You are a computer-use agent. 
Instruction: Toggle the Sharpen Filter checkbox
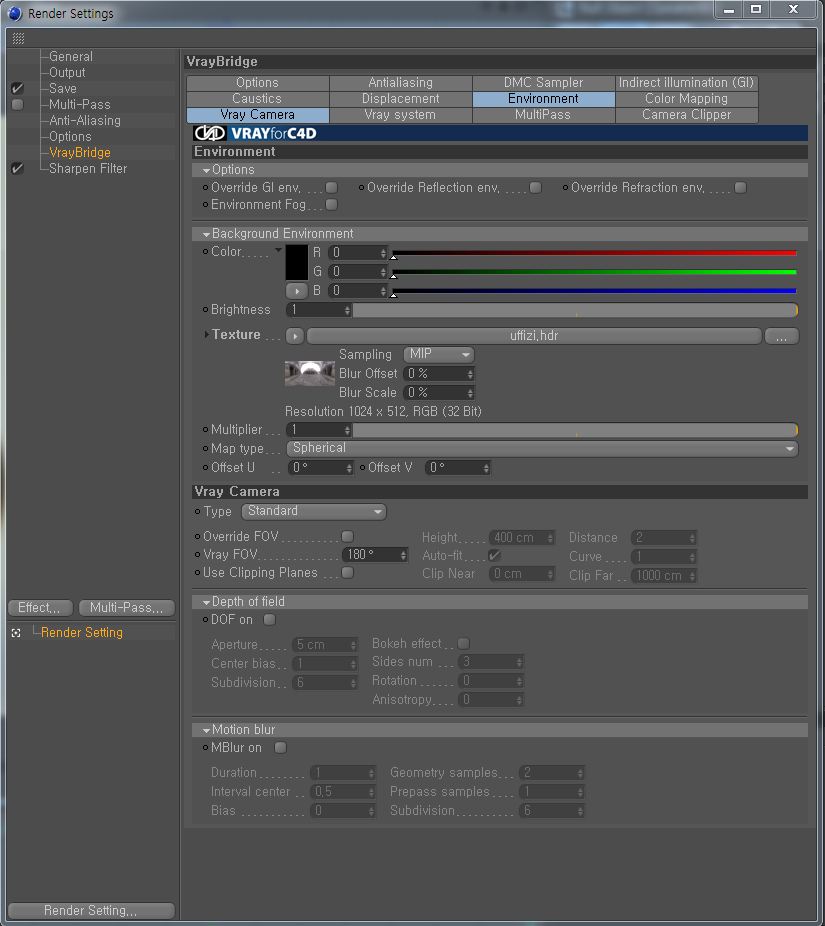[18, 168]
